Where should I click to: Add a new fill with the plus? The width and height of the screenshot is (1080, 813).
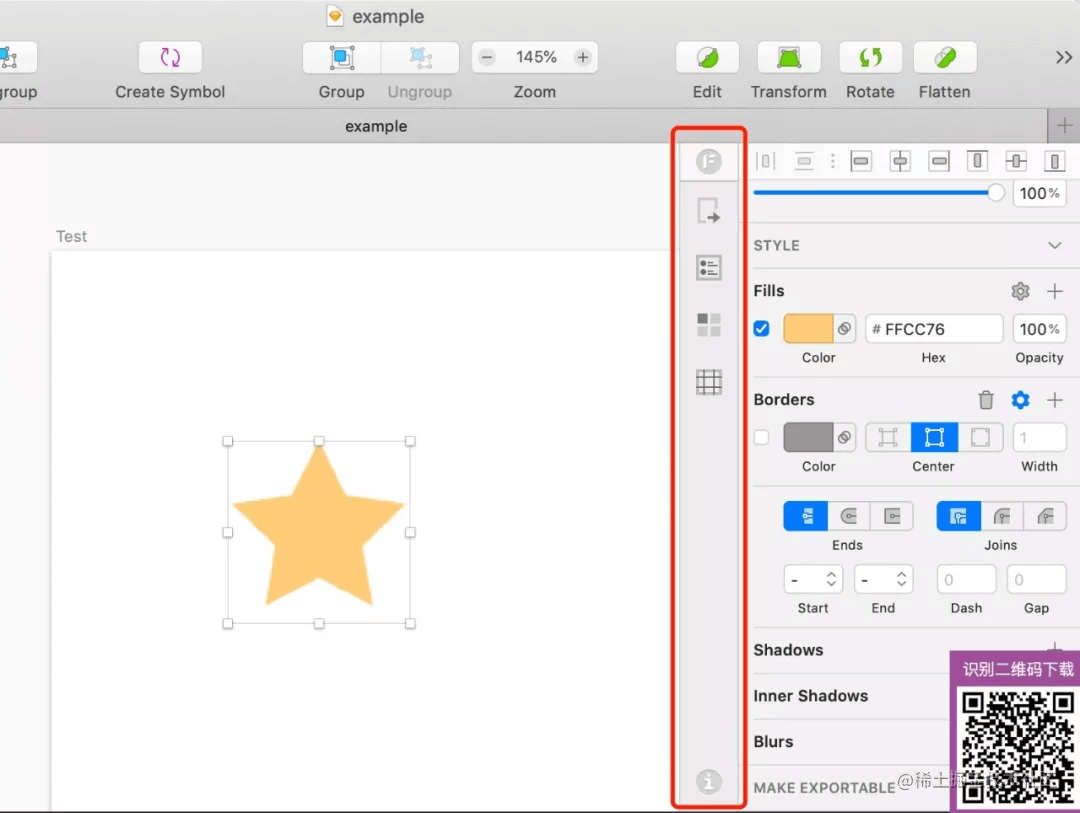point(1055,291)
